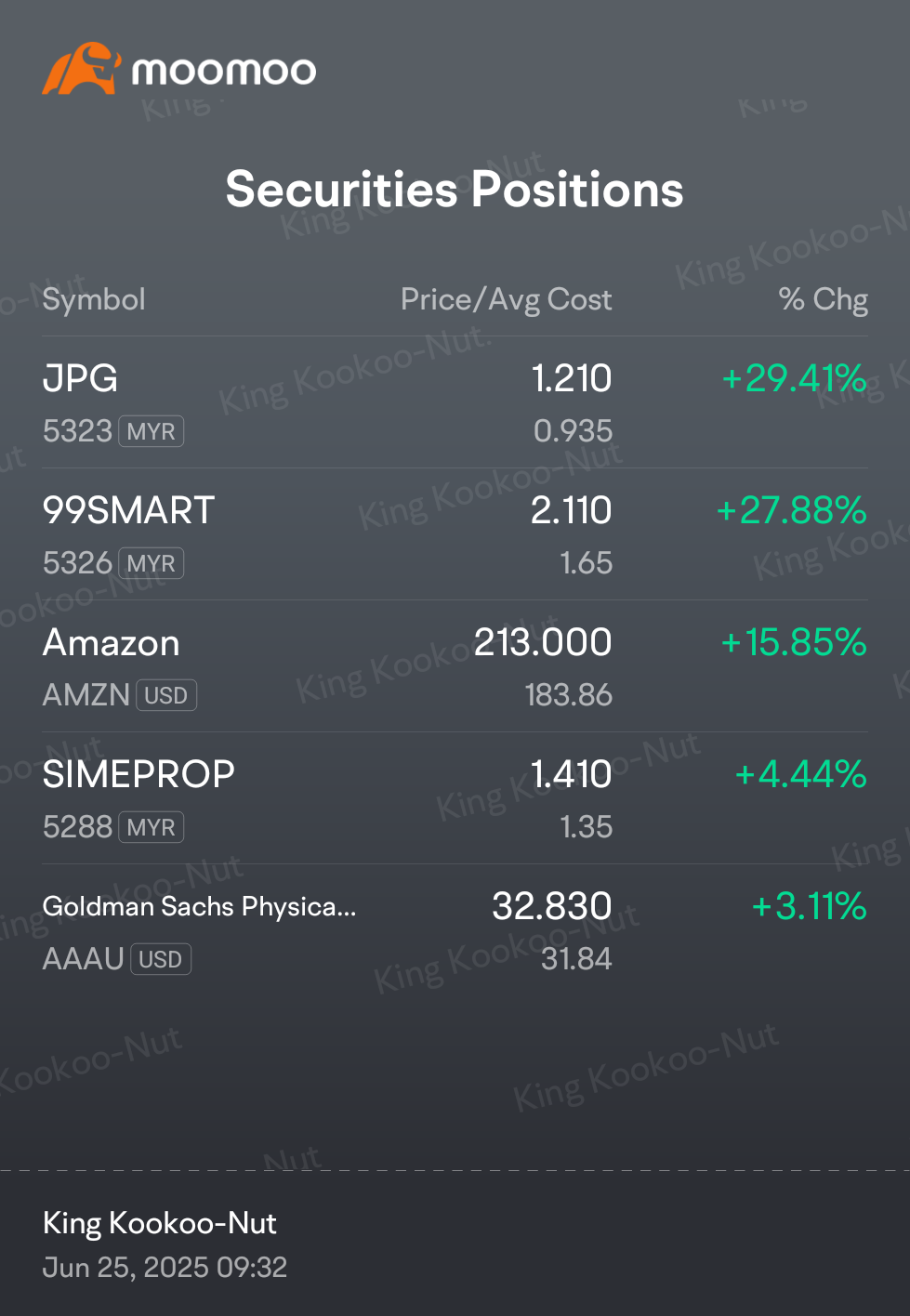This screenshot has height=1316, width=910.
Task: Click the Symbol column header
Action: 94,299
